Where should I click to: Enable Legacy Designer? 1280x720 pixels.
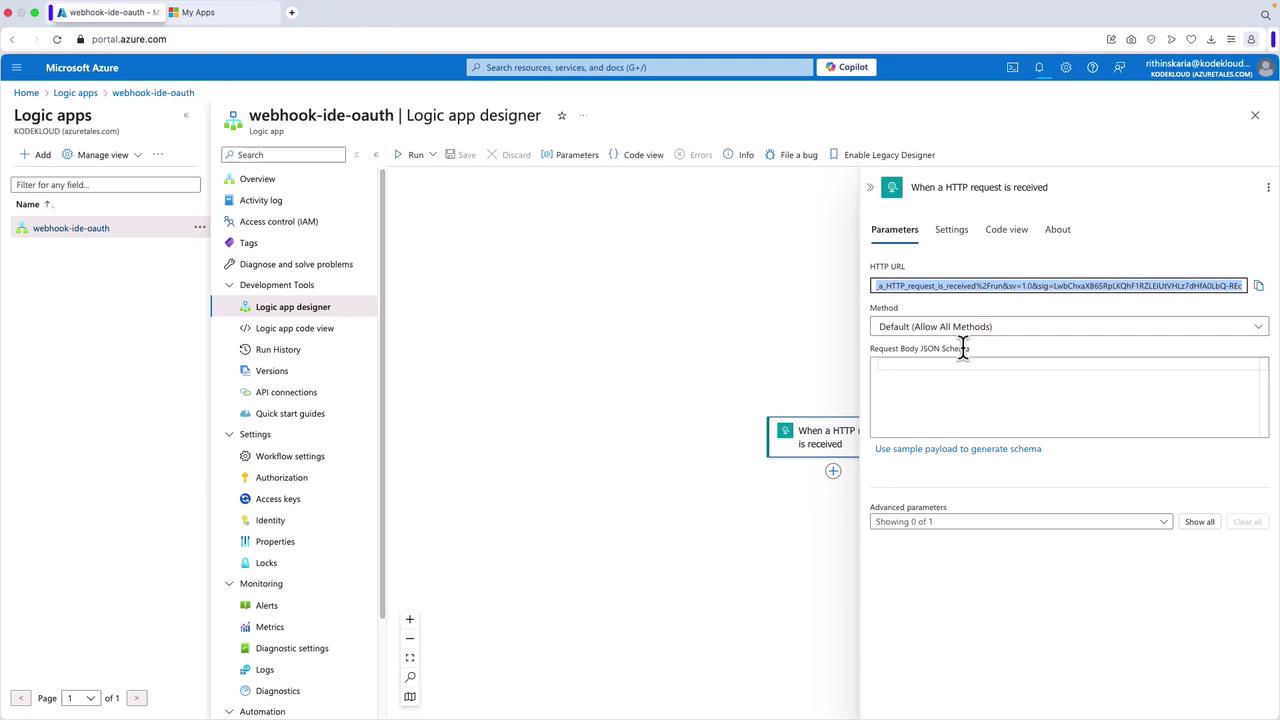pyautogui.click(x=882, y=155)
